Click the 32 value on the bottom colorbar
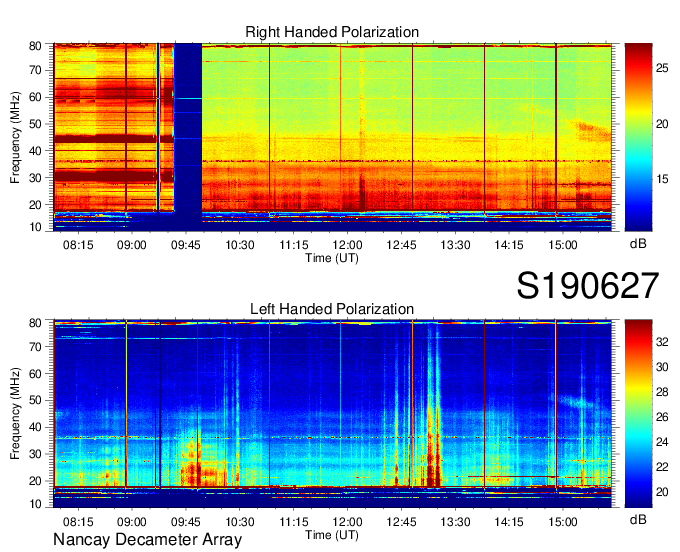 (662, 342)
